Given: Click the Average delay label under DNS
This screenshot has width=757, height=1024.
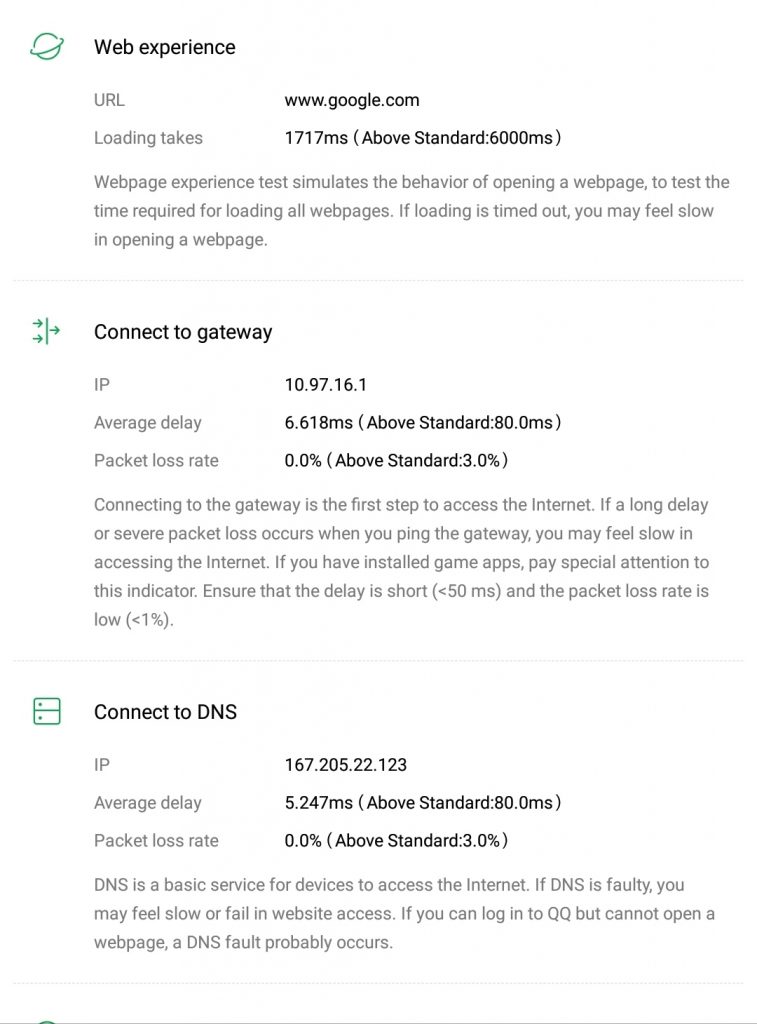Looking at the screenshot, I should pyautogui.click(x=147, y=803).
